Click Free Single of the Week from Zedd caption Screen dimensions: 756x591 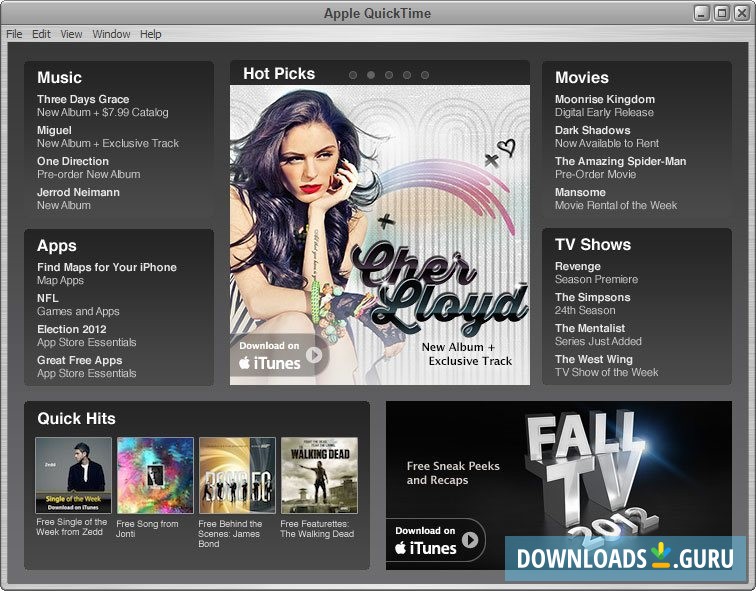71,527
